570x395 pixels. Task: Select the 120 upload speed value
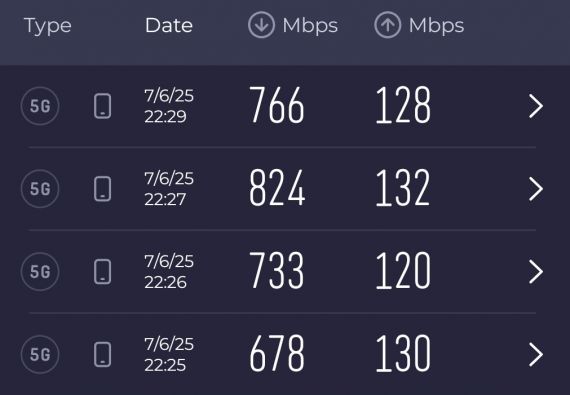click(403, 271)
